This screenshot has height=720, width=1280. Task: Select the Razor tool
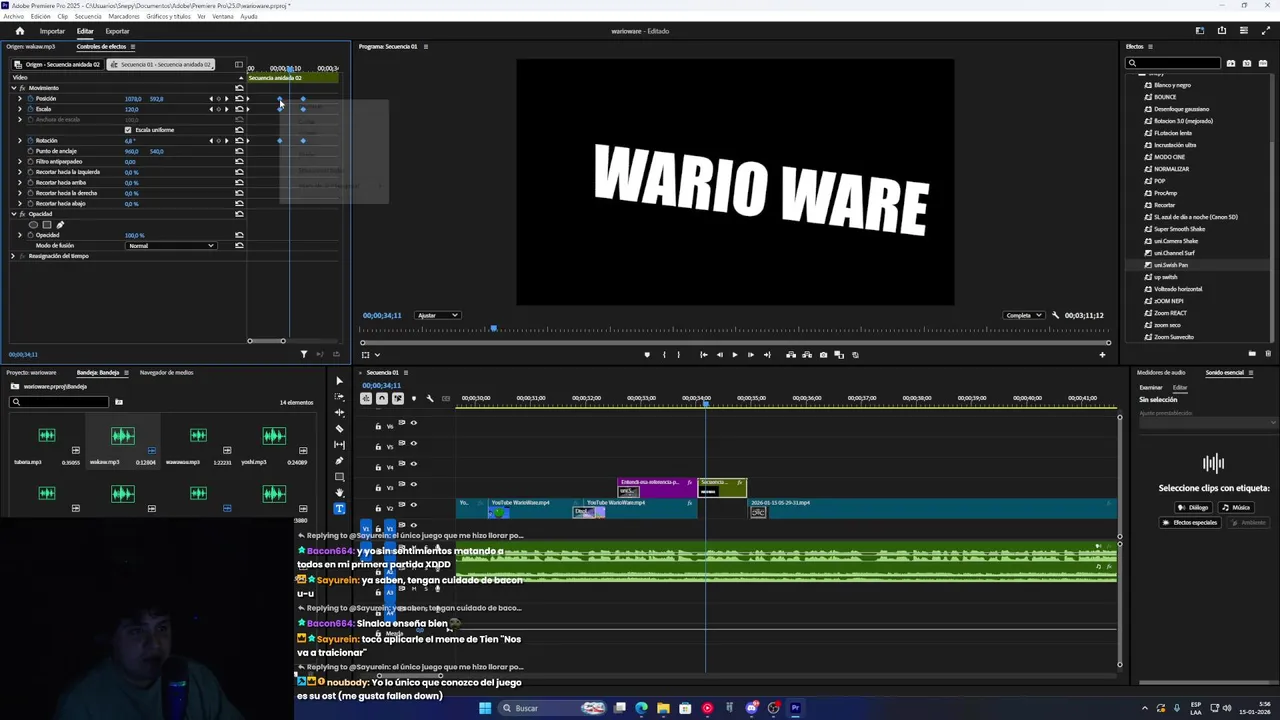point(339,429)
